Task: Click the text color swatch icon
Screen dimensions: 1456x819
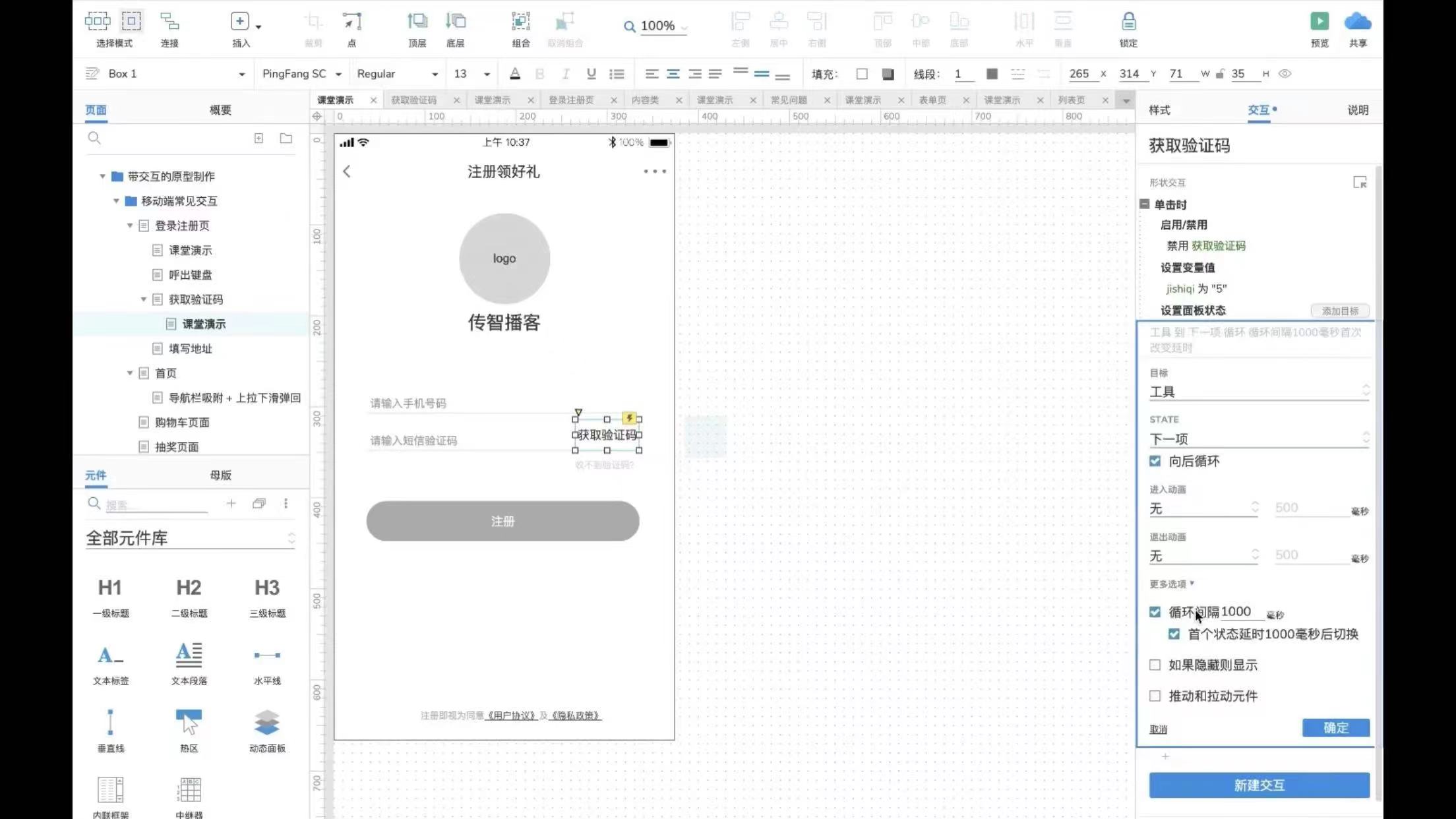Action: (x=515, y=74)
